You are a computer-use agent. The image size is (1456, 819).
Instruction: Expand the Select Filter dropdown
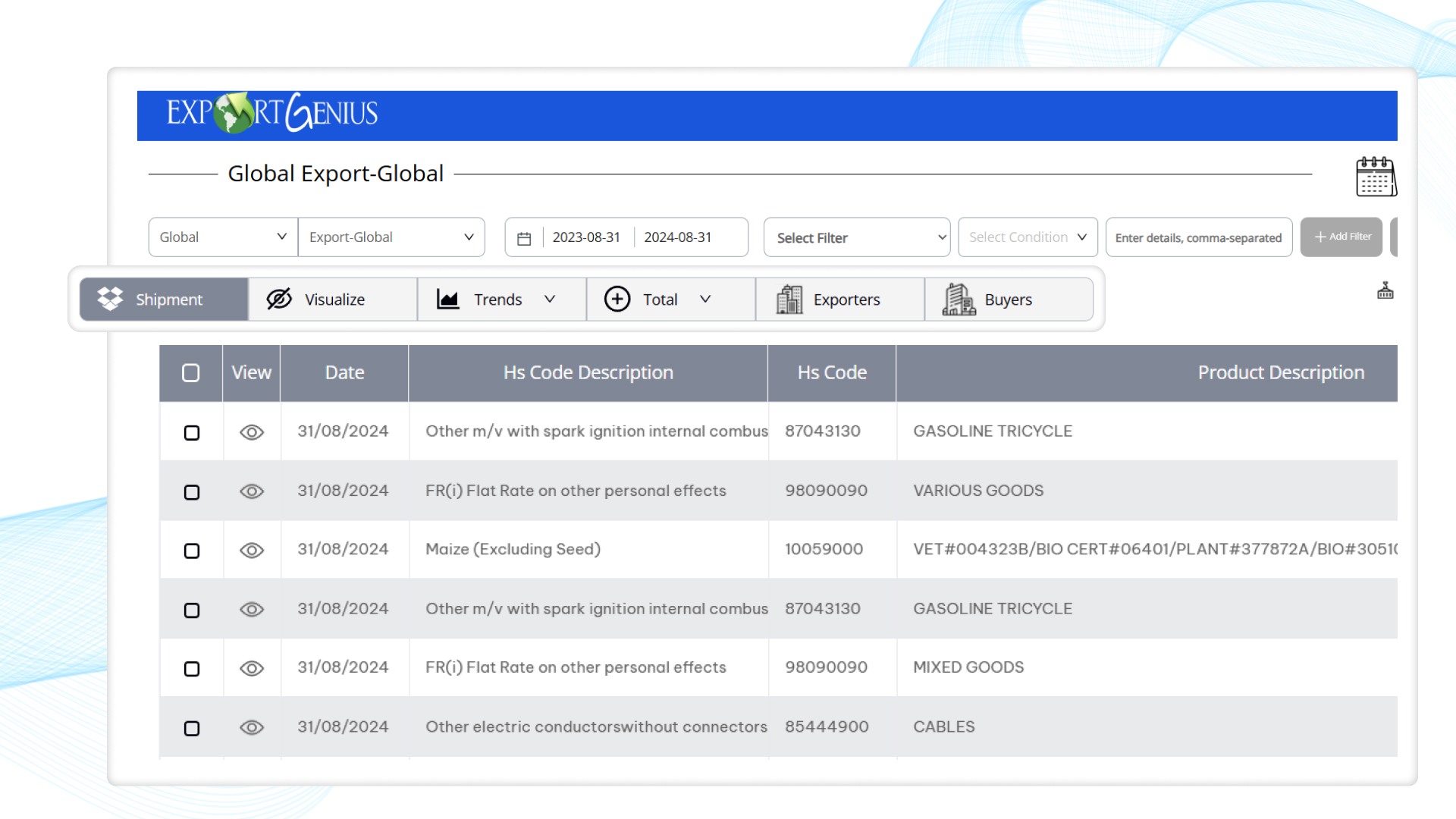tap(857, 237)
